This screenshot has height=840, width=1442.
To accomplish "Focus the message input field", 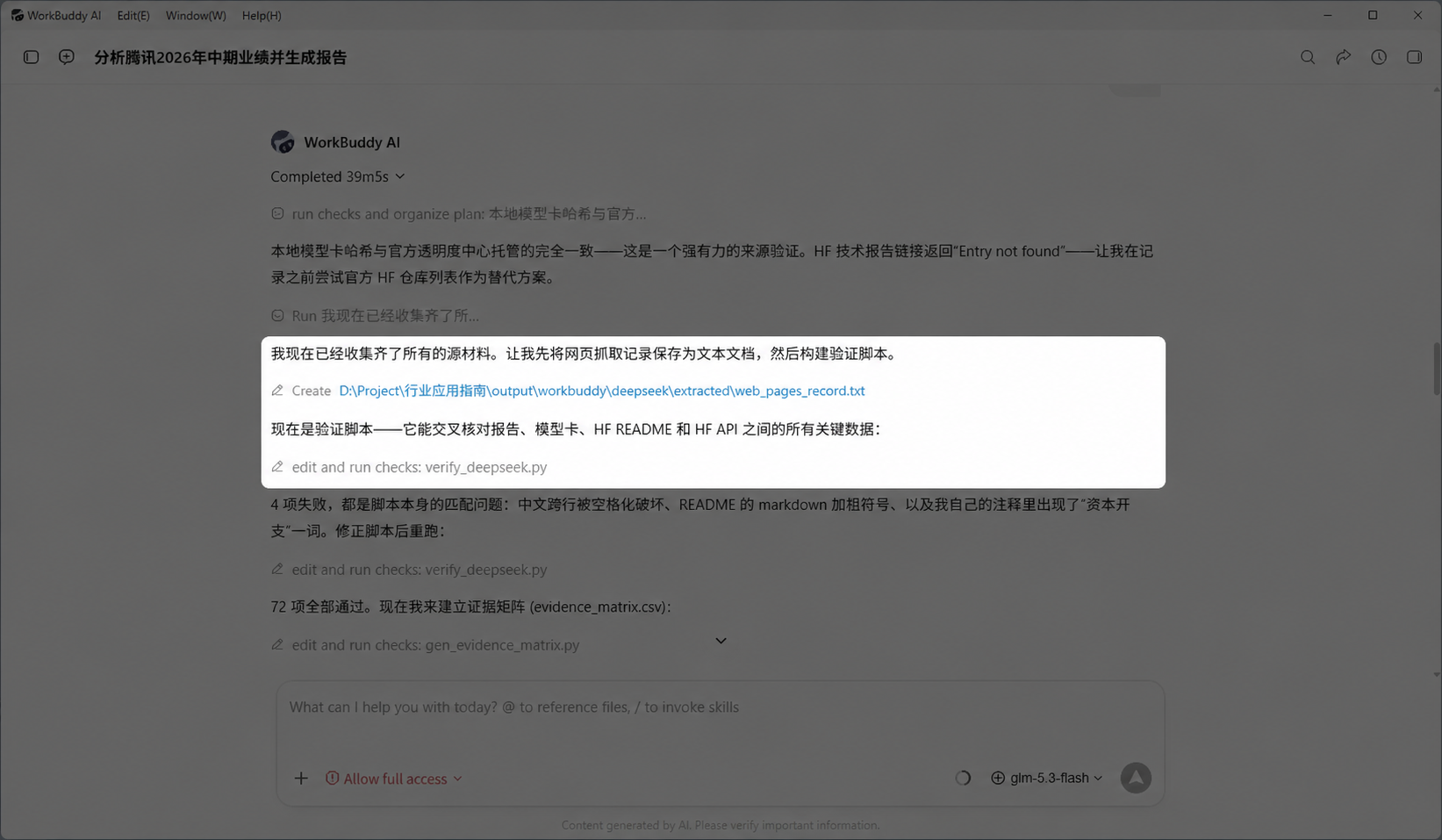I will pyautogui.click(x=720, y=718).
